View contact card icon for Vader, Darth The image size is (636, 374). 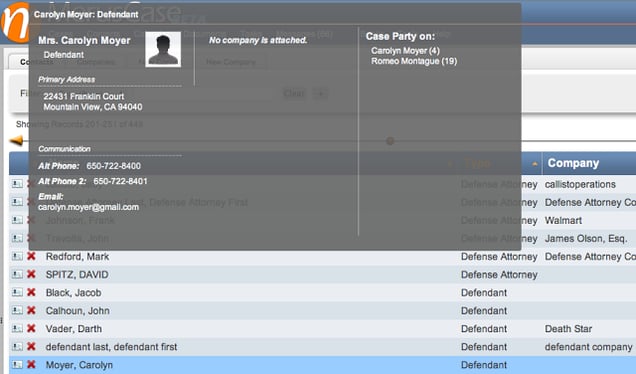tap(17, 329)
